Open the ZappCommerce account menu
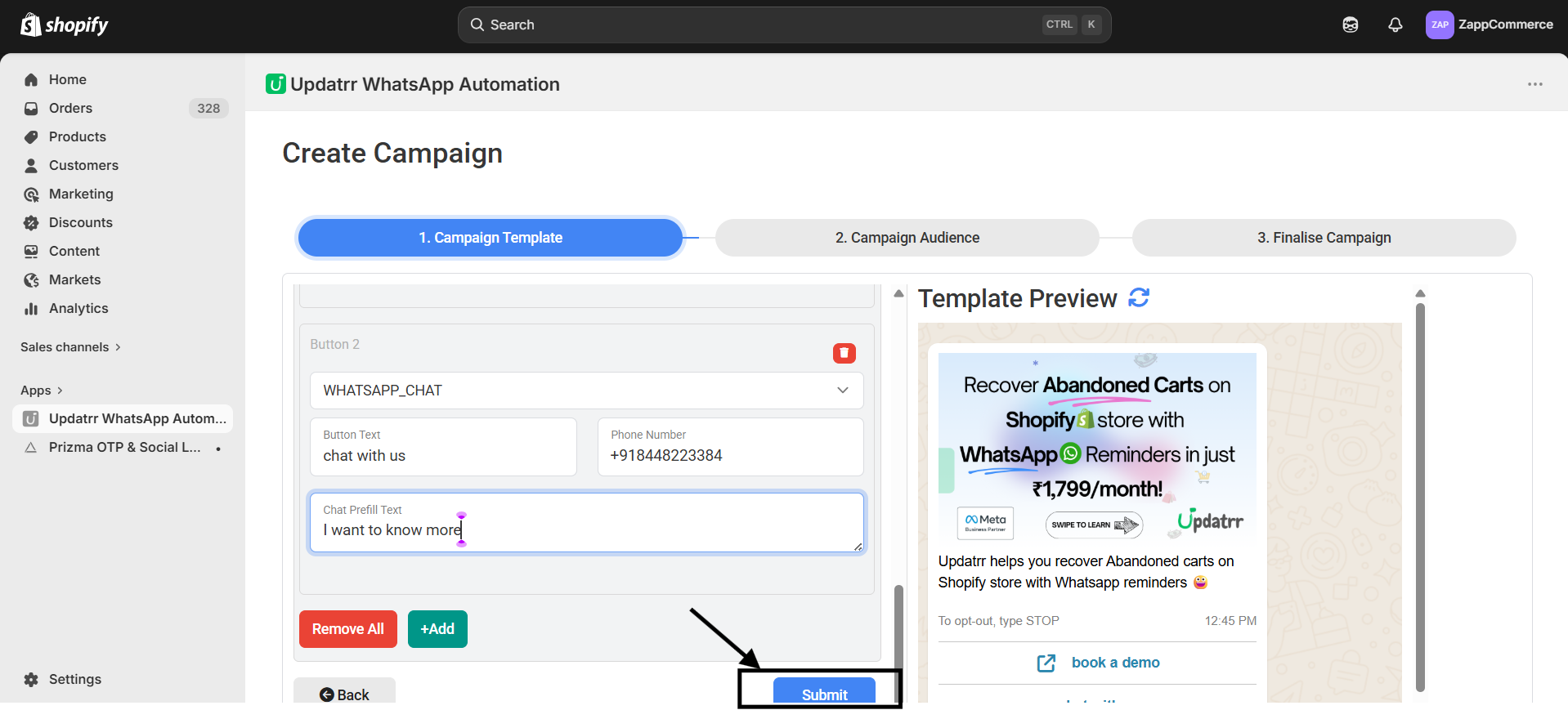 (1489, 25)
